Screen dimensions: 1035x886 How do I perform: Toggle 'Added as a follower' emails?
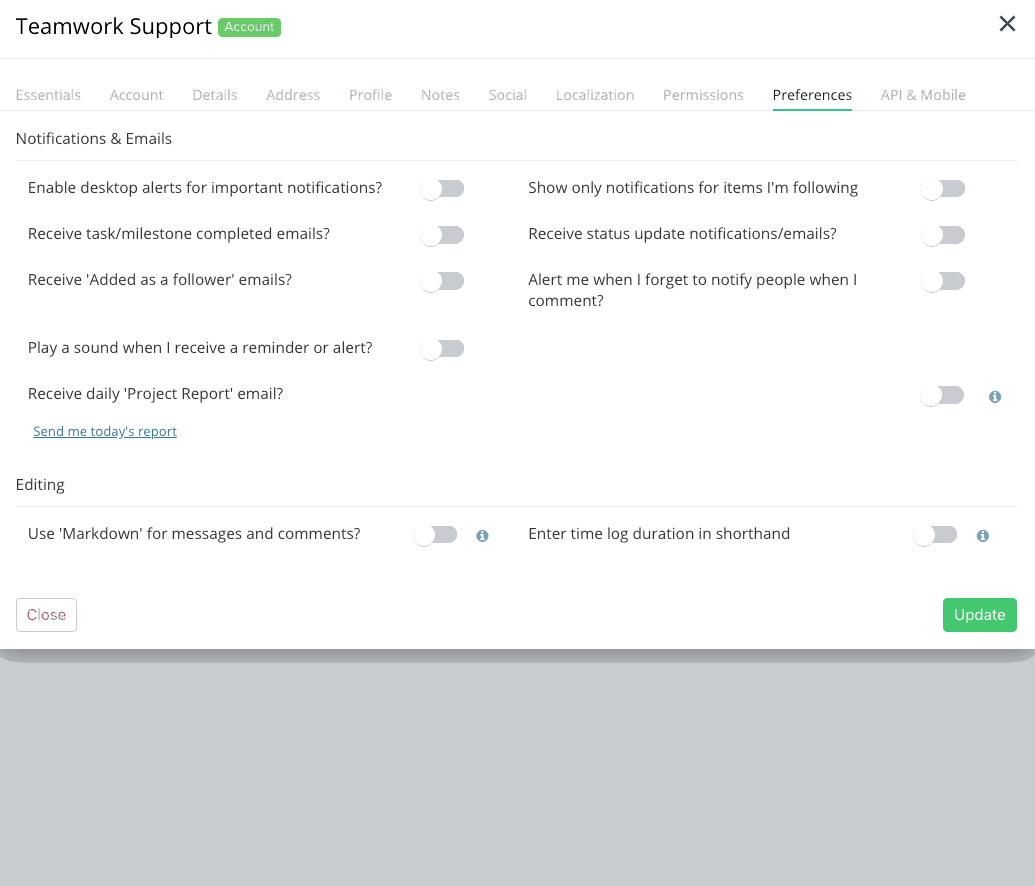[442, 281]
